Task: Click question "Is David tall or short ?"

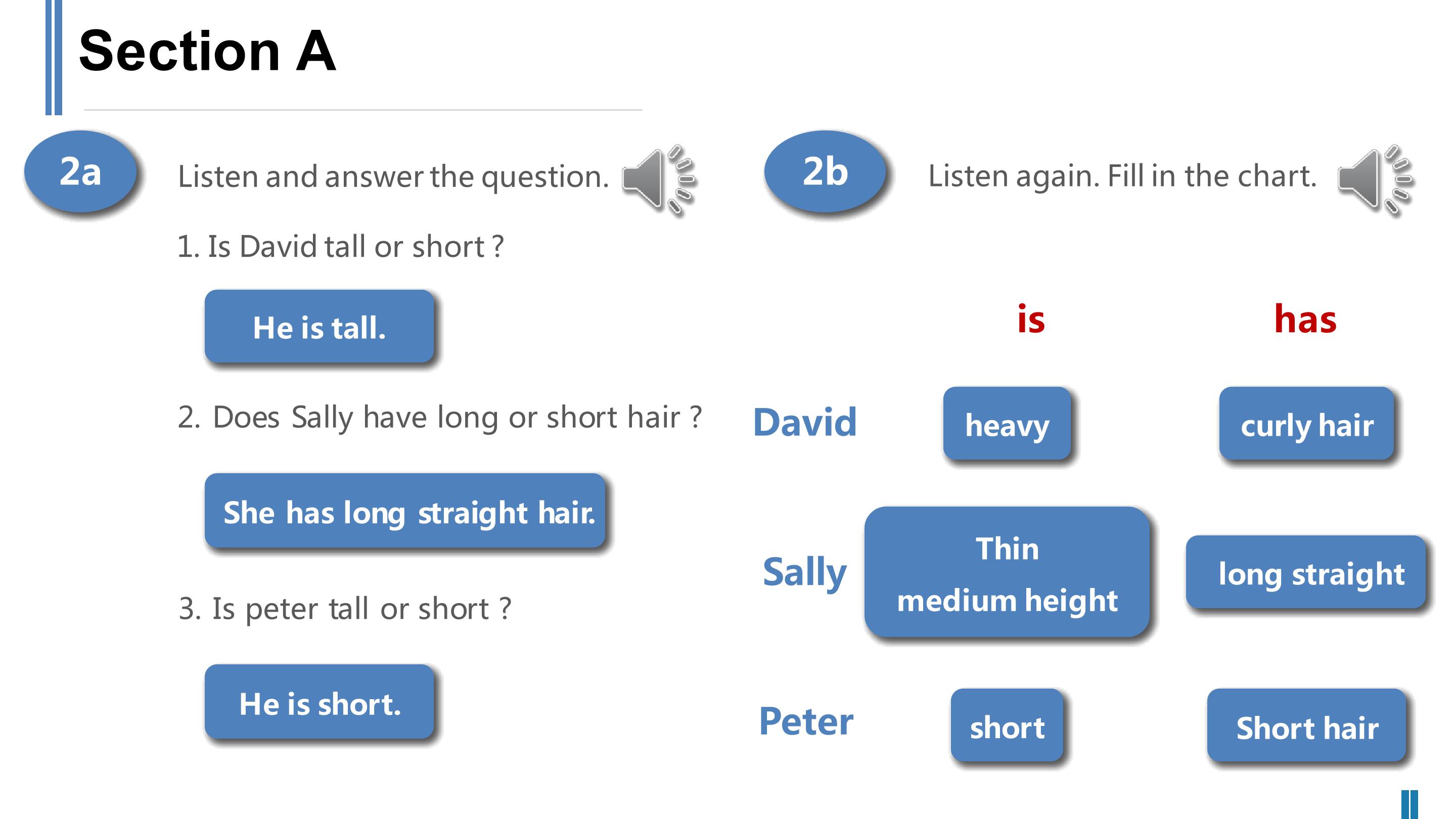Action: click(340, 246)
